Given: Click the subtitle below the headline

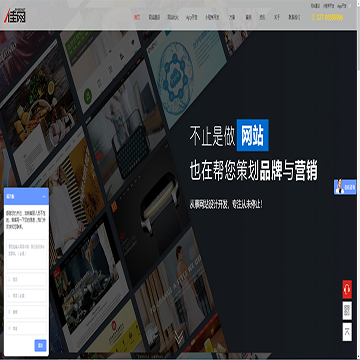Looking at the screenshot, I should click(226, 204).
